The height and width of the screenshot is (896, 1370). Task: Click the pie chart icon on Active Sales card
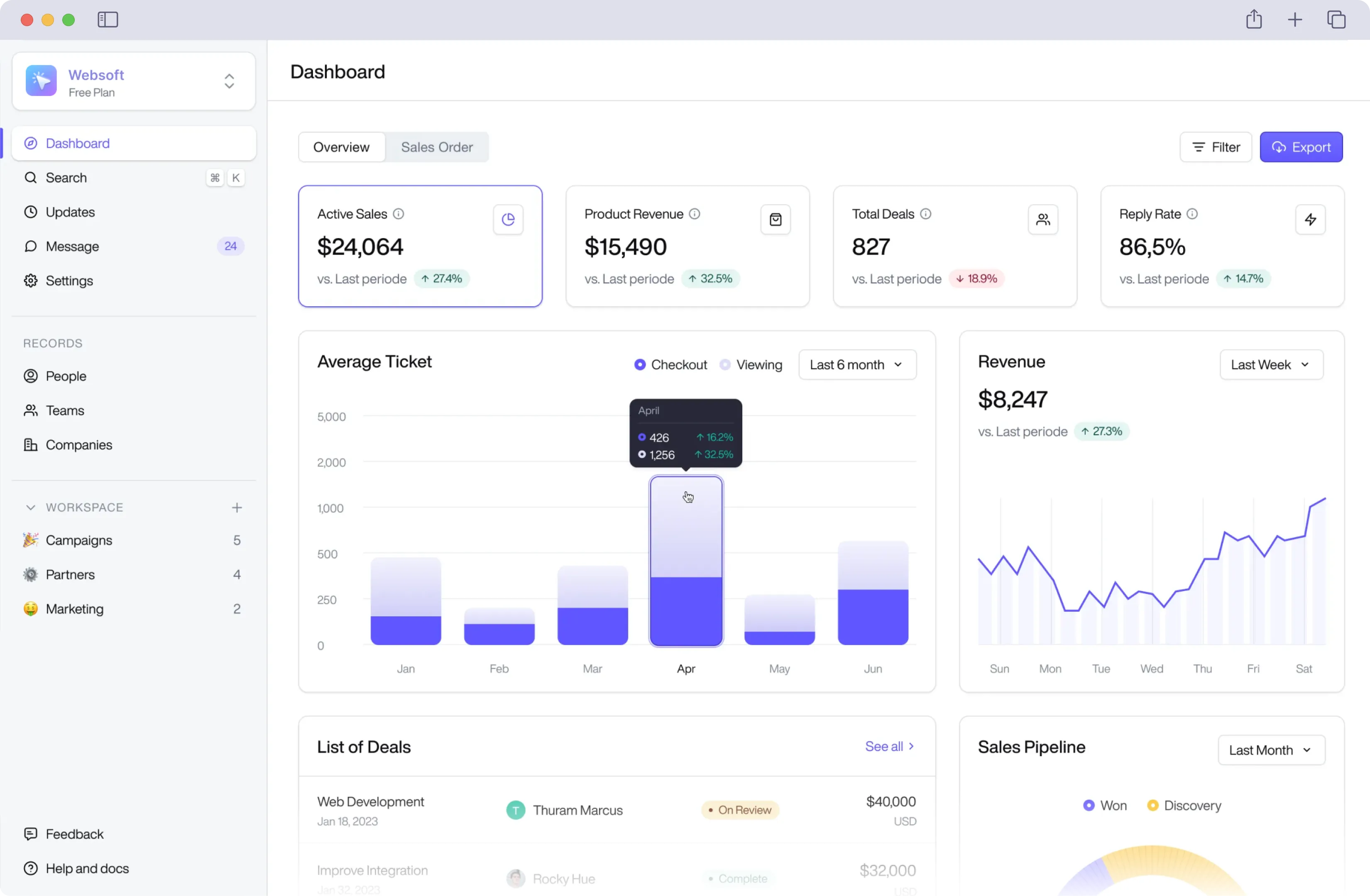click(x=508, y=219)
